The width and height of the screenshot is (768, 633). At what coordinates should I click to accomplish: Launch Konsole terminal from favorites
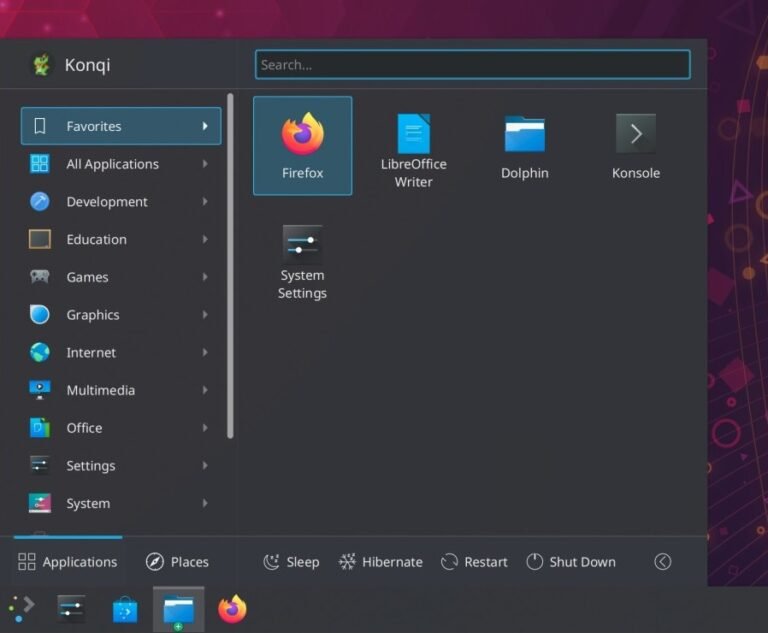click(636, 146)
